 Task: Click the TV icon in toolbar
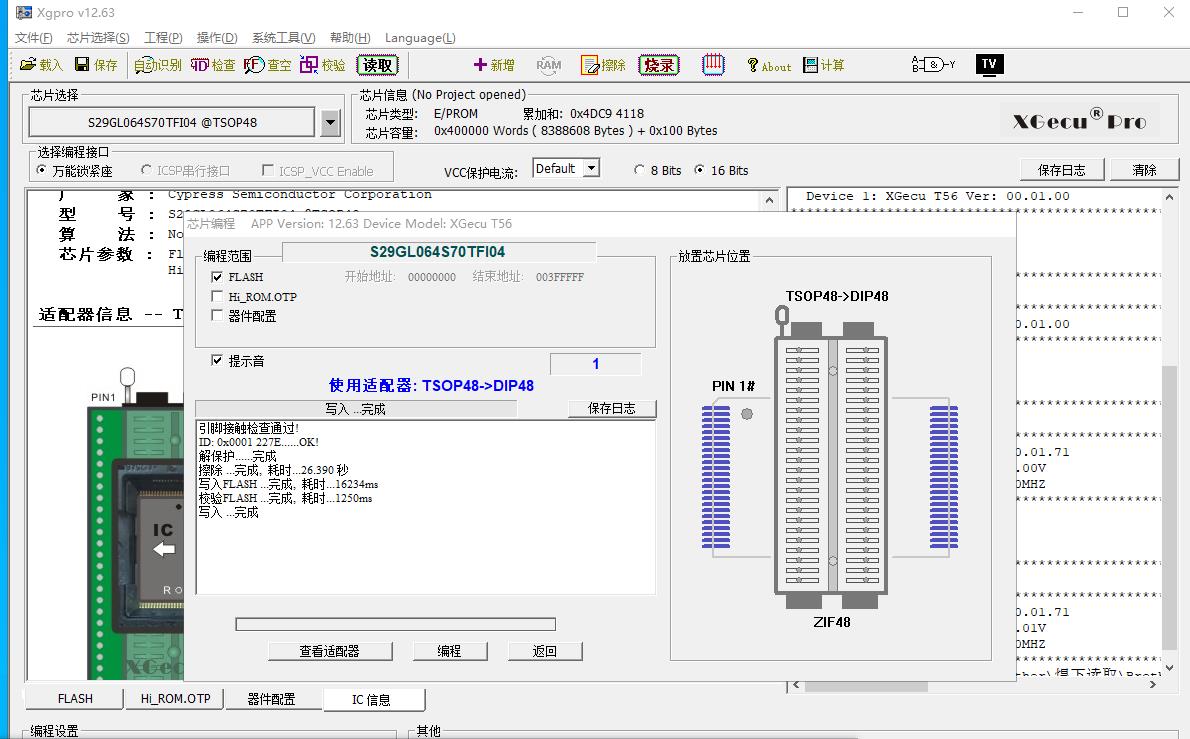(x=988, y=64)
